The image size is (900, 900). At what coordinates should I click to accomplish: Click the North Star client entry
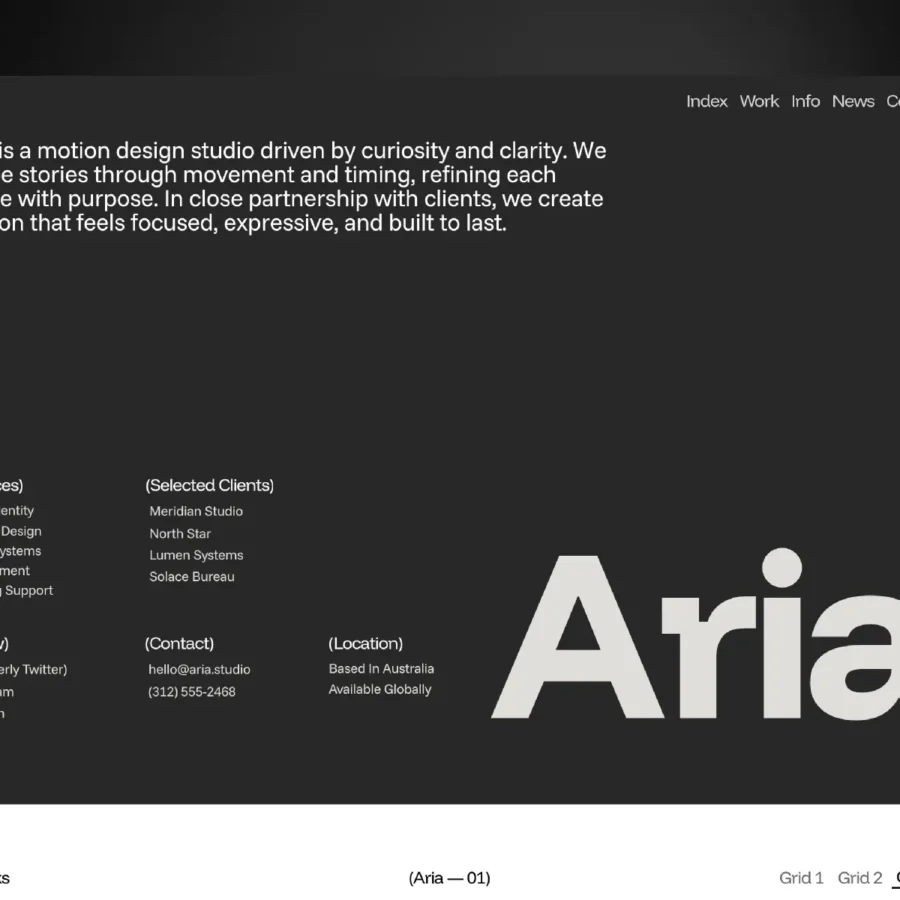180,533
